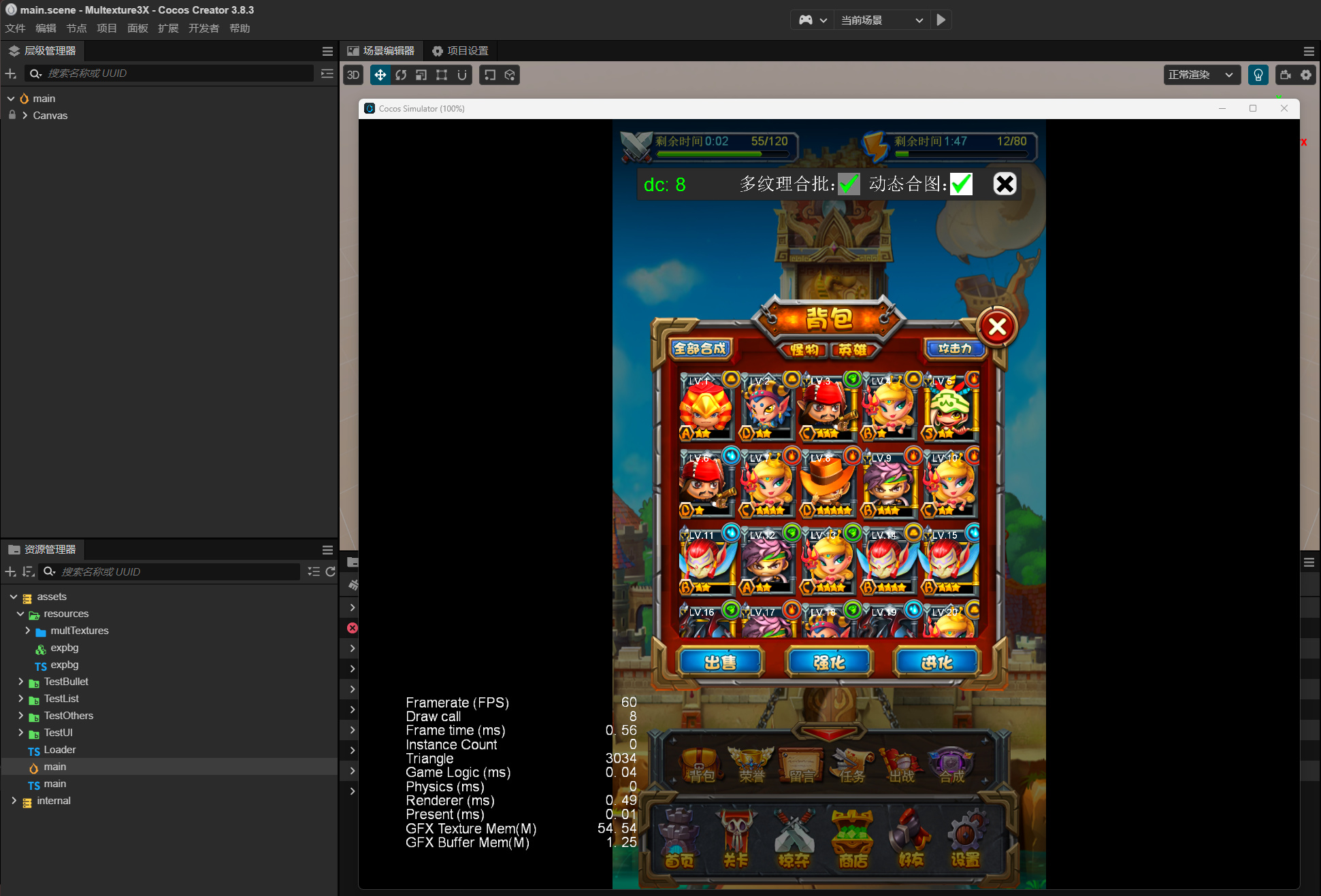Uncheck the 动态合图 checkbox
This screenshot has width=1321, height=896.
click(x=960, y=184)
